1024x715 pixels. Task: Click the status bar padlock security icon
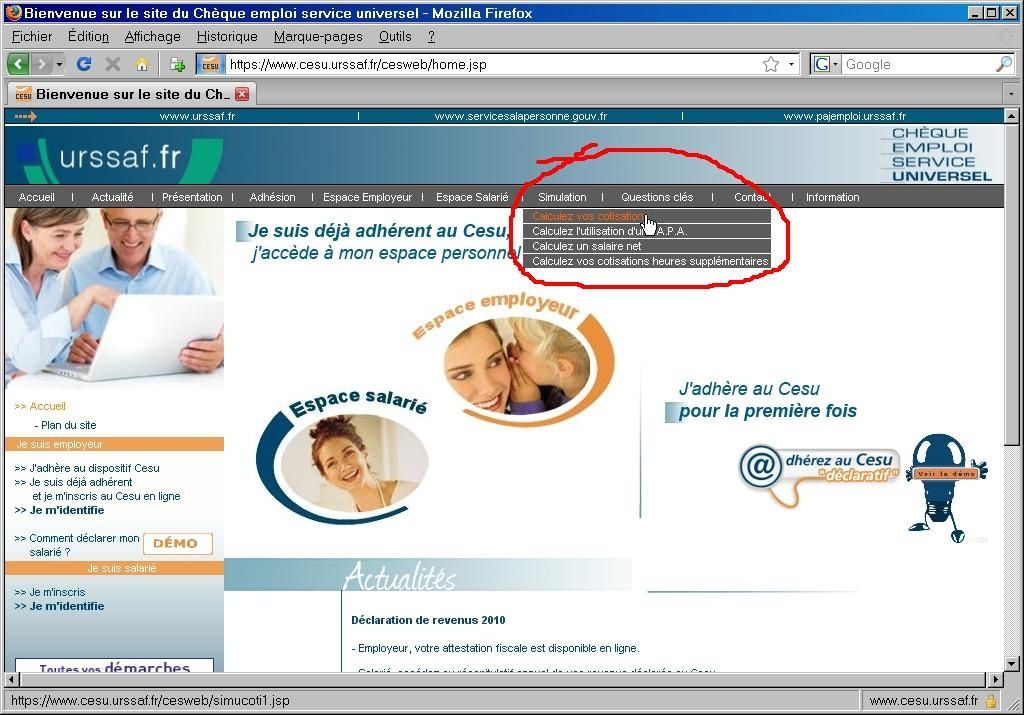point(991,701)
